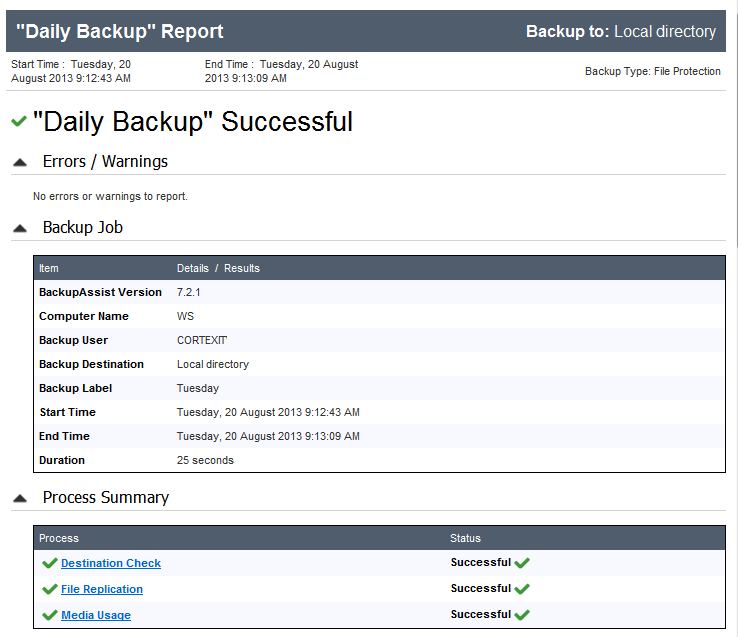Click the Computer Name row label

(x=84, y=316)
